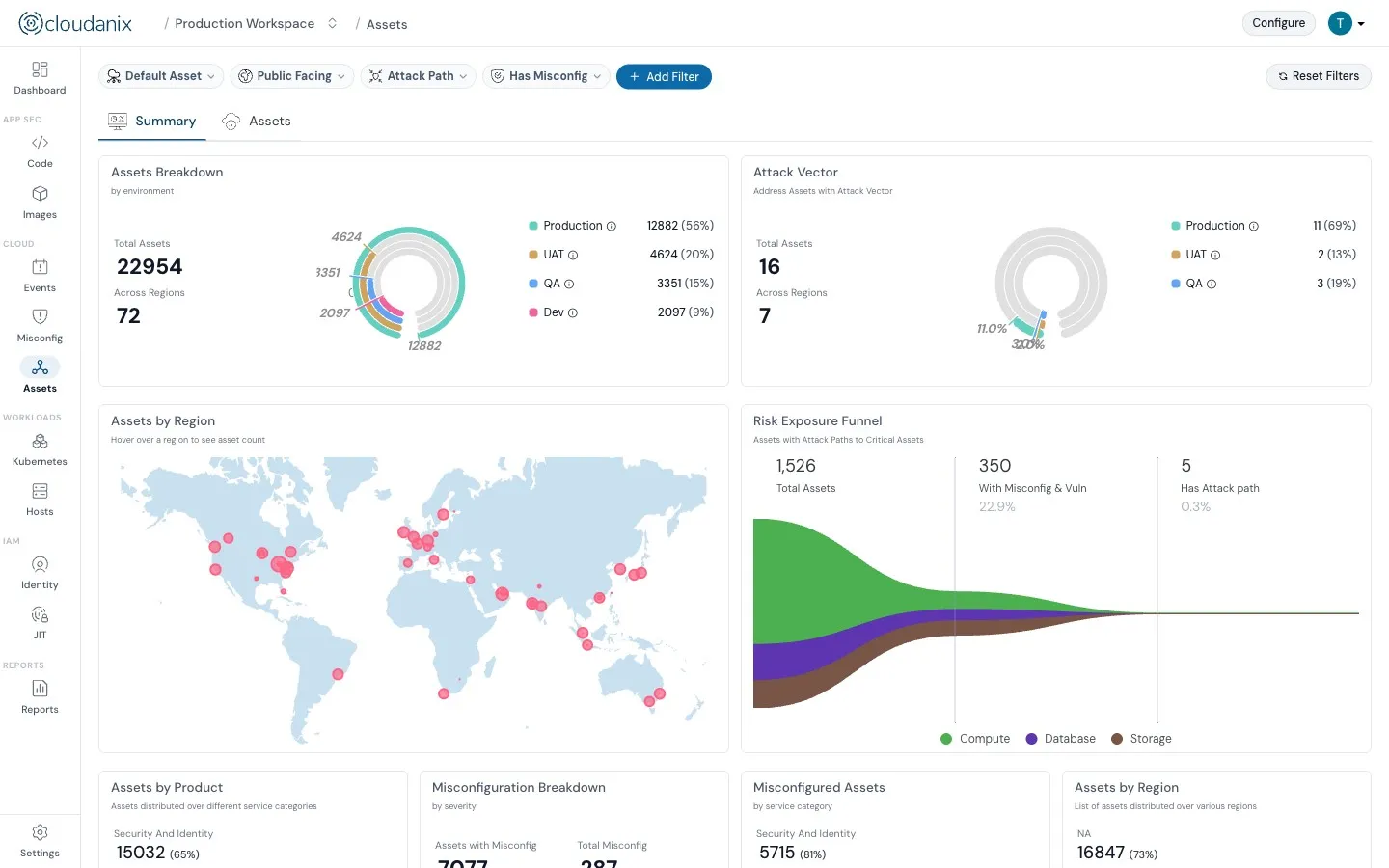Image resolution: width=1389 pixels, height=868 pixels.
Task: Open the Misconfig shield icon
Action: [x=40, y=317]
